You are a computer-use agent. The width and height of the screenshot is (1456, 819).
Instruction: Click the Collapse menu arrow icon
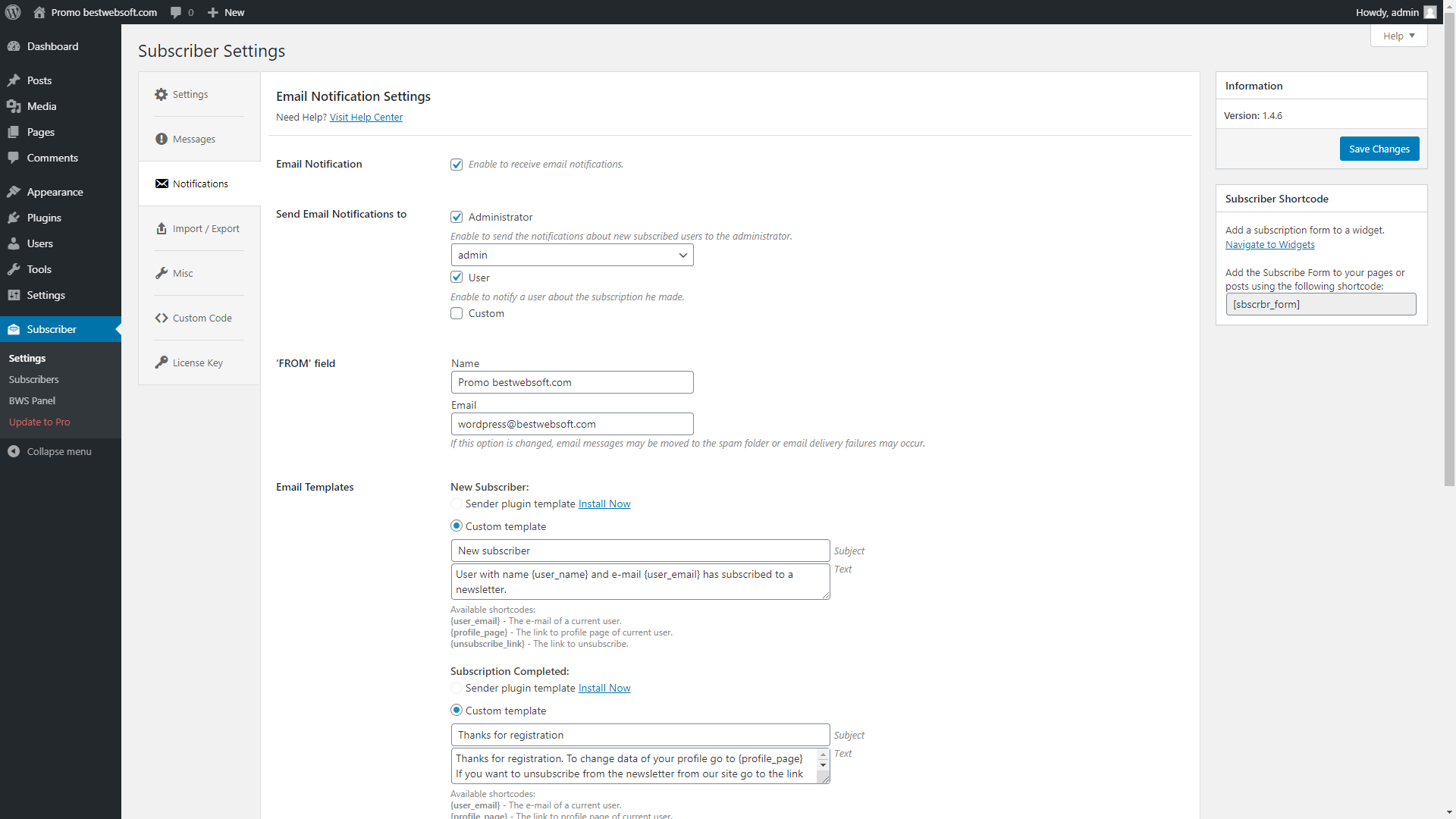coord(14,451)
